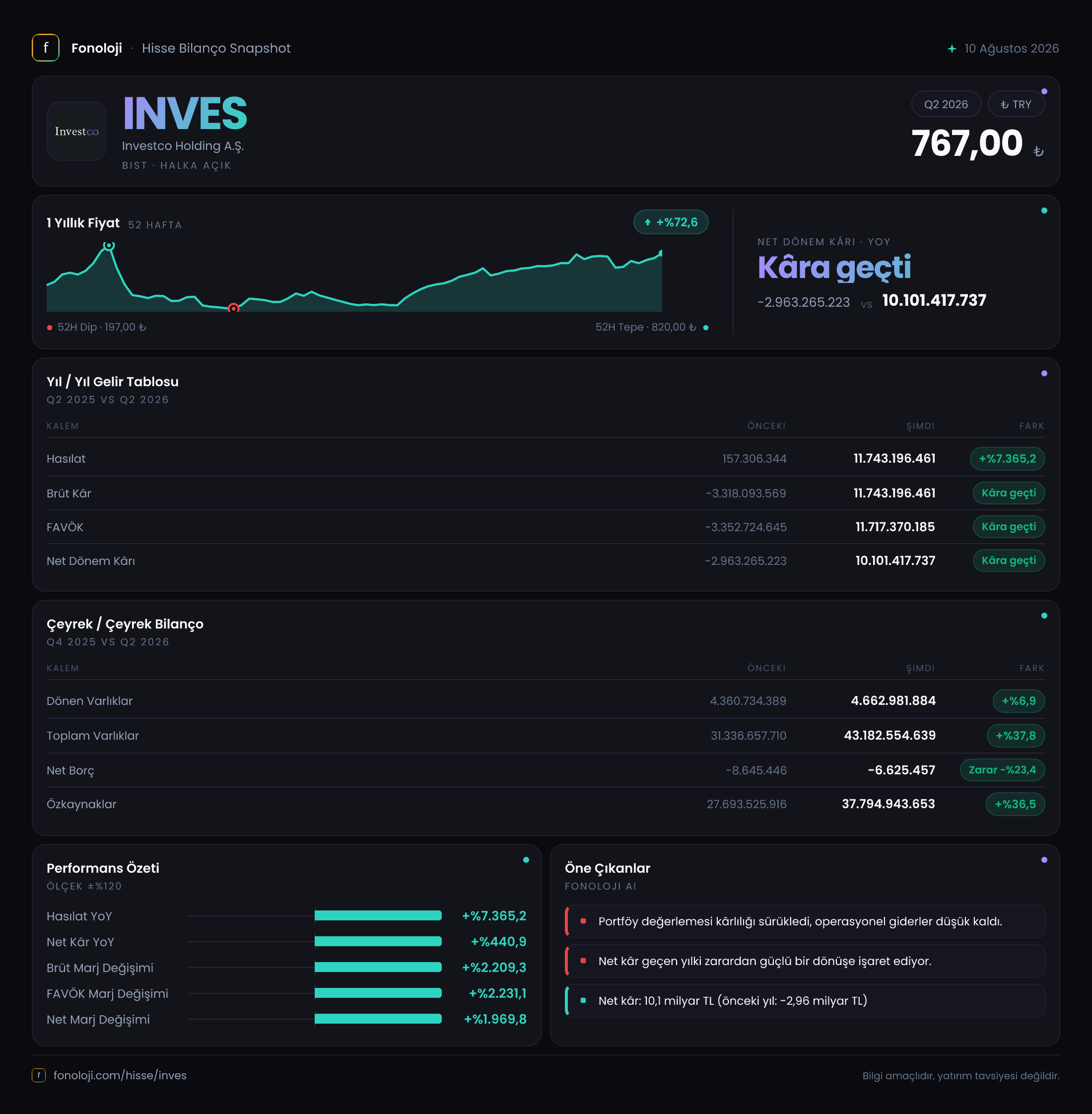Click the Net Kâr YoY performance bar

coord(378,941)
